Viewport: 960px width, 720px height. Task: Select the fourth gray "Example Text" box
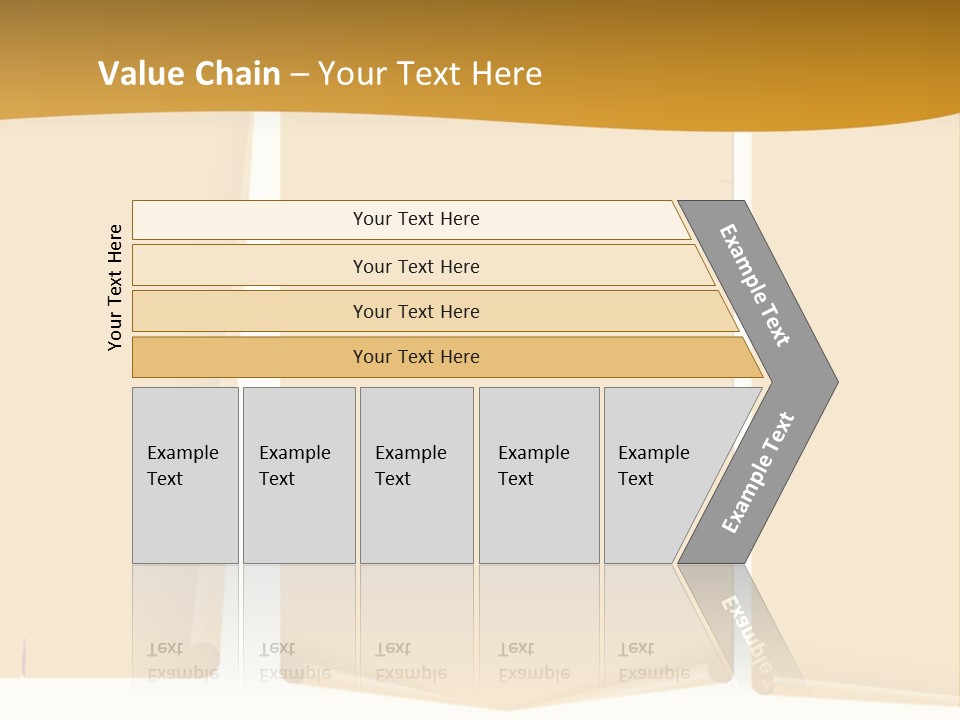point(538,475)
